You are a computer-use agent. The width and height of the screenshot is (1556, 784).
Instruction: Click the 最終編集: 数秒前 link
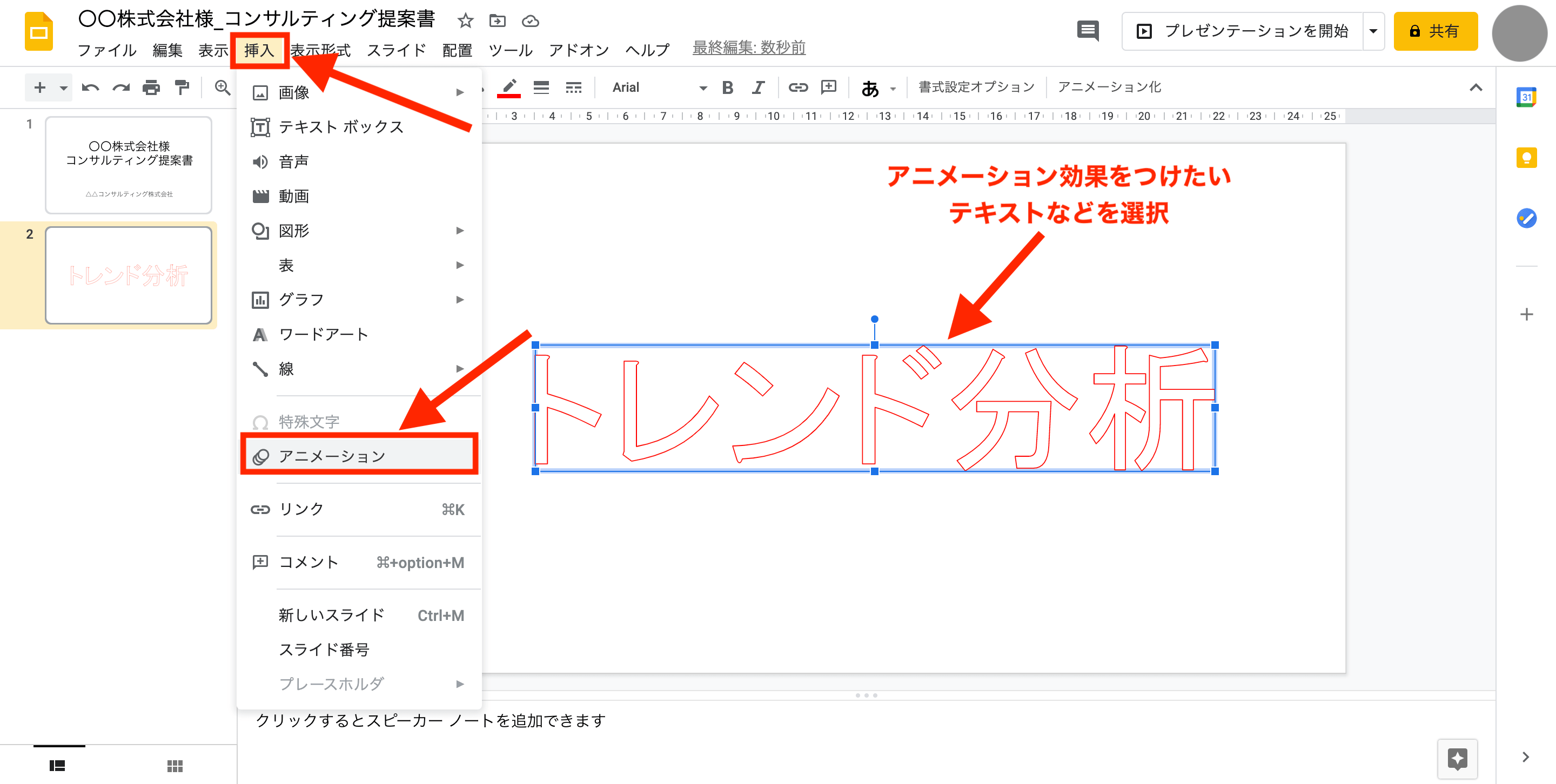749,48
